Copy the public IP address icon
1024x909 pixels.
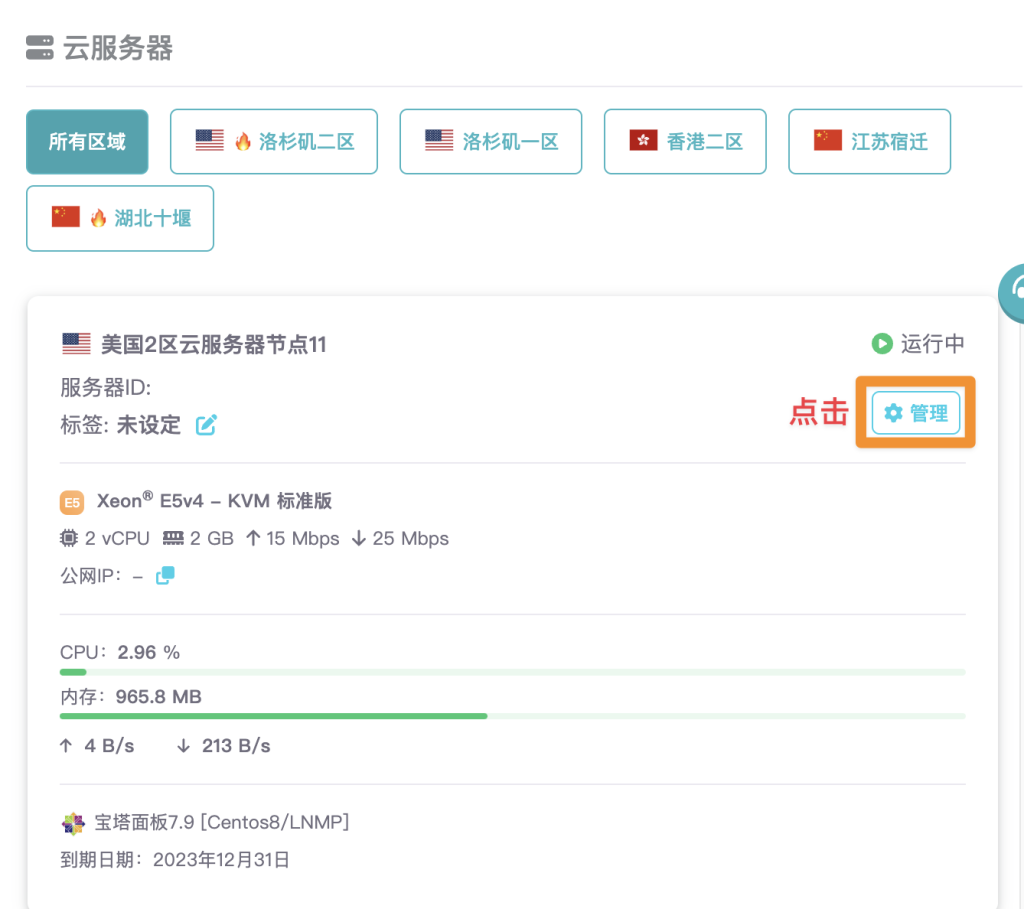click(x=165, y=575)
